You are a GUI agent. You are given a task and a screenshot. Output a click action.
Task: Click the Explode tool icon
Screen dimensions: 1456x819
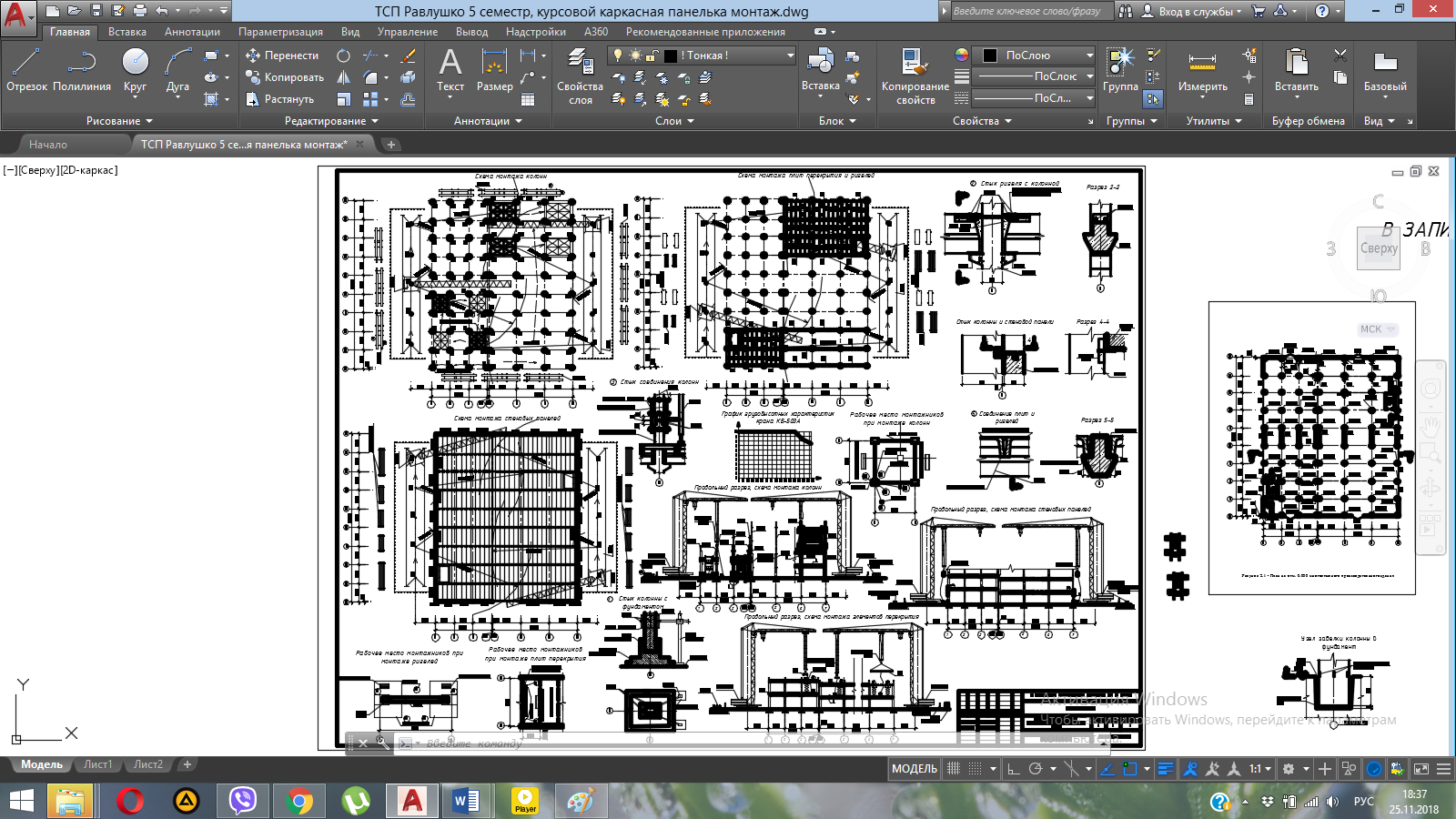(x=409, y=77)
